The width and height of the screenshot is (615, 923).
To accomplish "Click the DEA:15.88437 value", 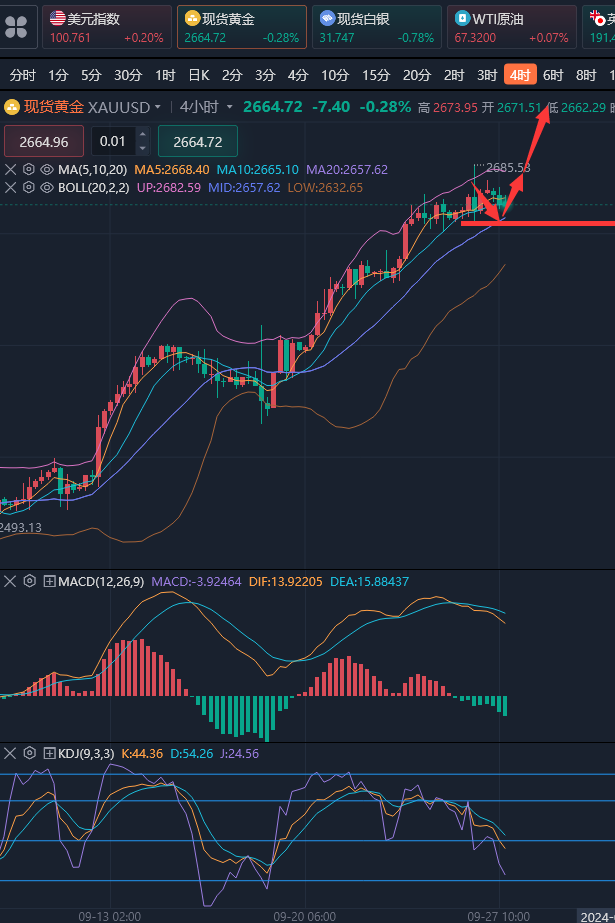I will tap(370, 582).
